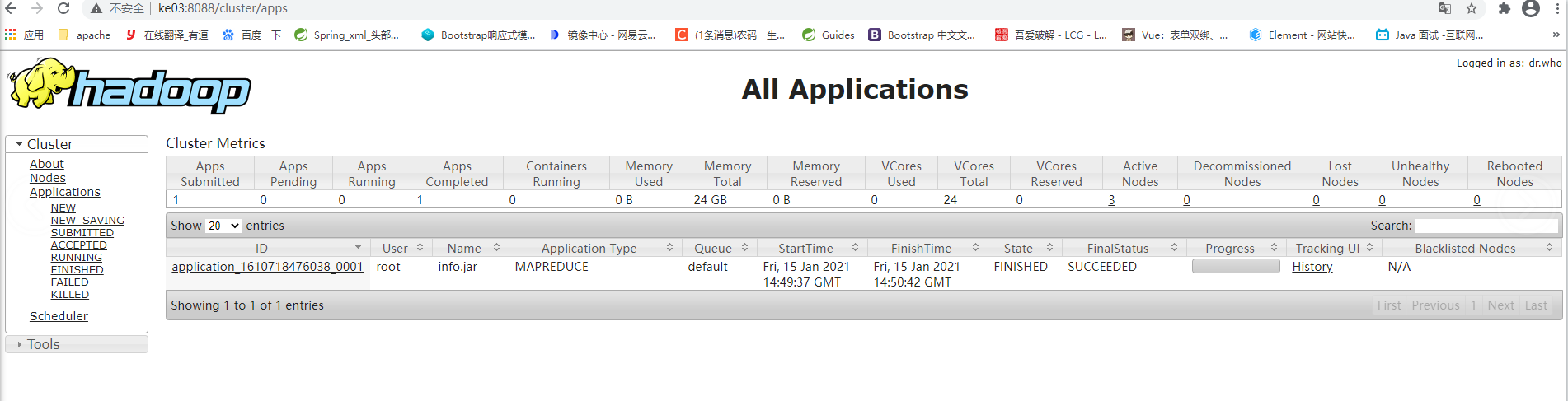Viewport: 1568px width, 401px height.
Task: Open the Element bookmark
Action: click(1303, 35)
